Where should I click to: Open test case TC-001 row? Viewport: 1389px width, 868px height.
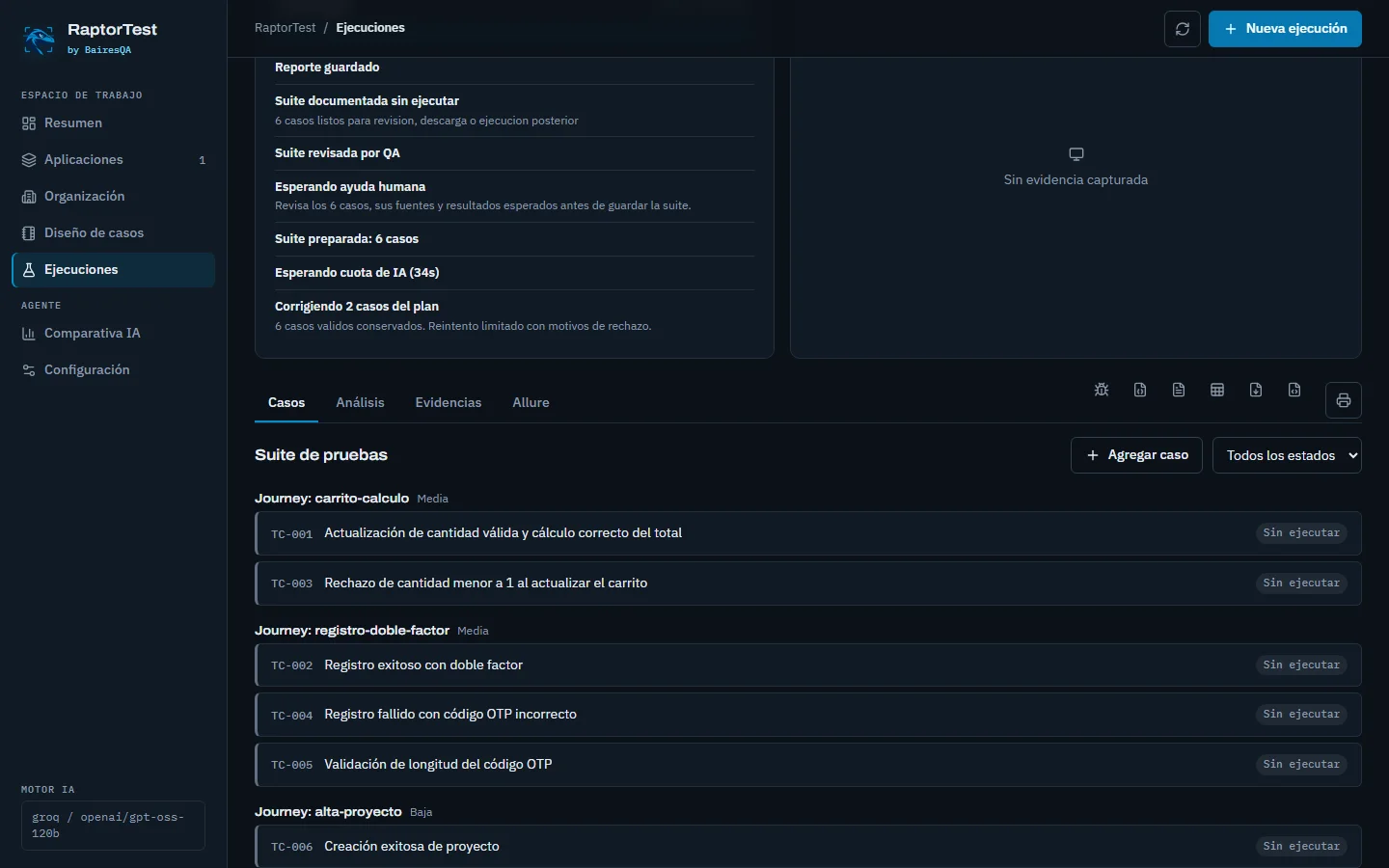pyautogui.click(x=808, y=533)
